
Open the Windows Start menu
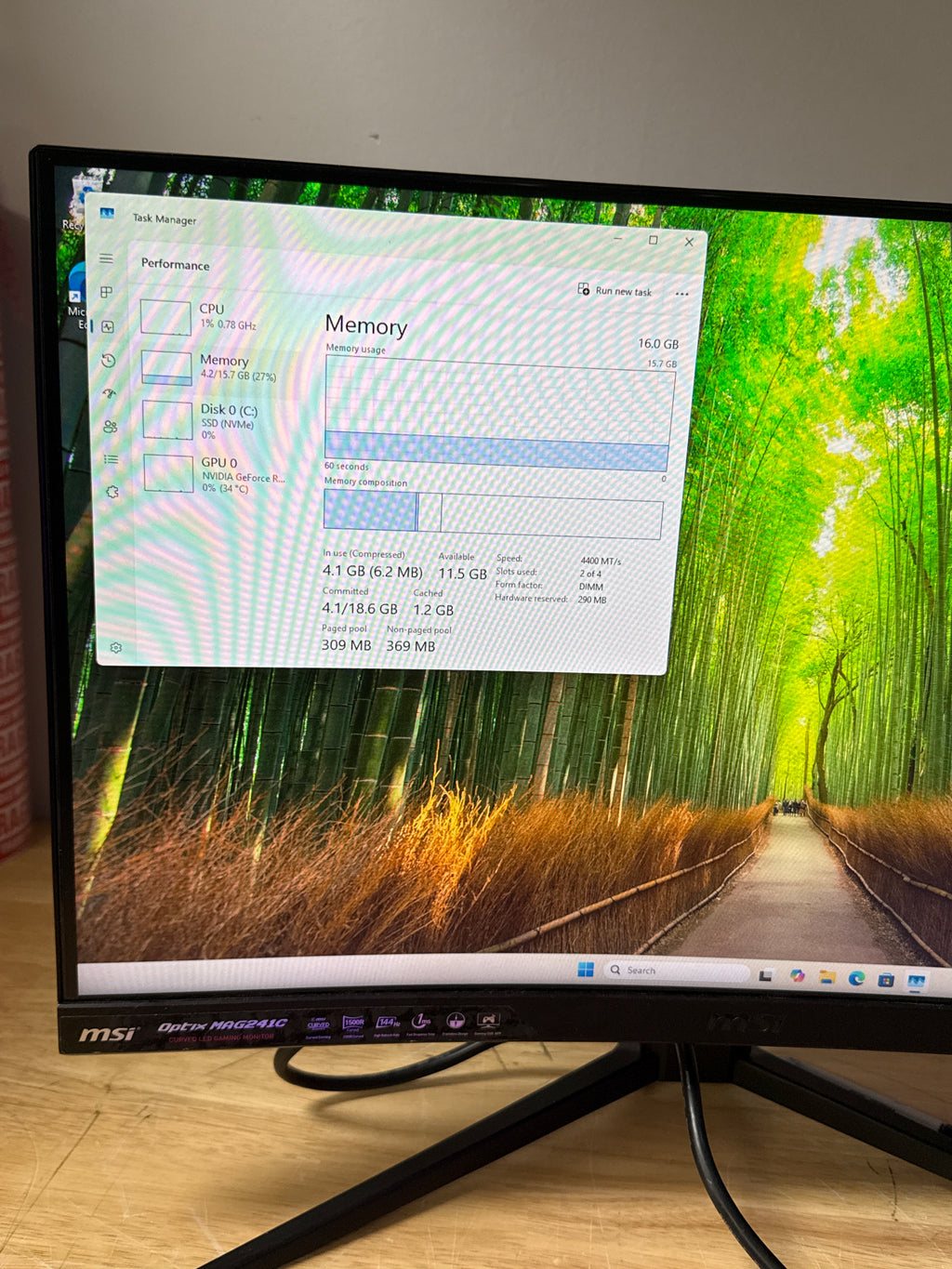[x=586, y=970]
